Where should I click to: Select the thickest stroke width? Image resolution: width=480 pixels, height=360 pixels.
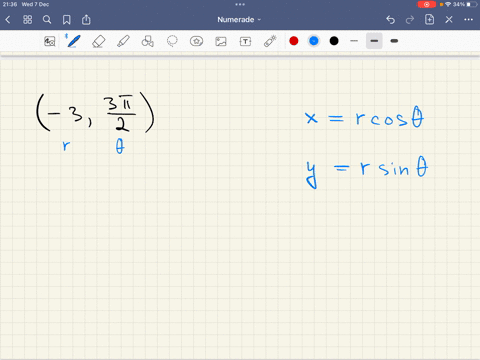tap(394, 41)
